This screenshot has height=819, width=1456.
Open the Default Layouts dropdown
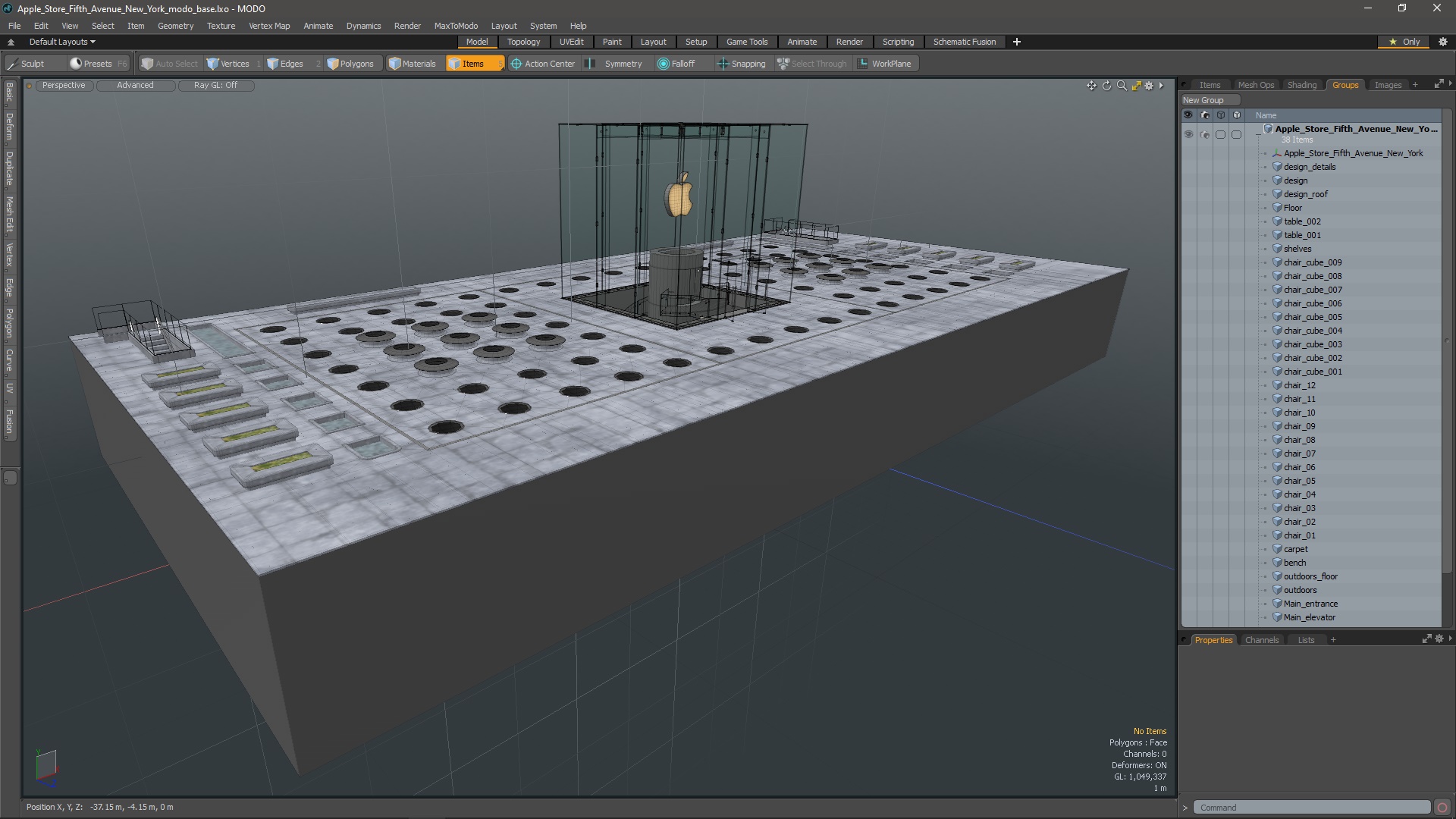[62, 42]
